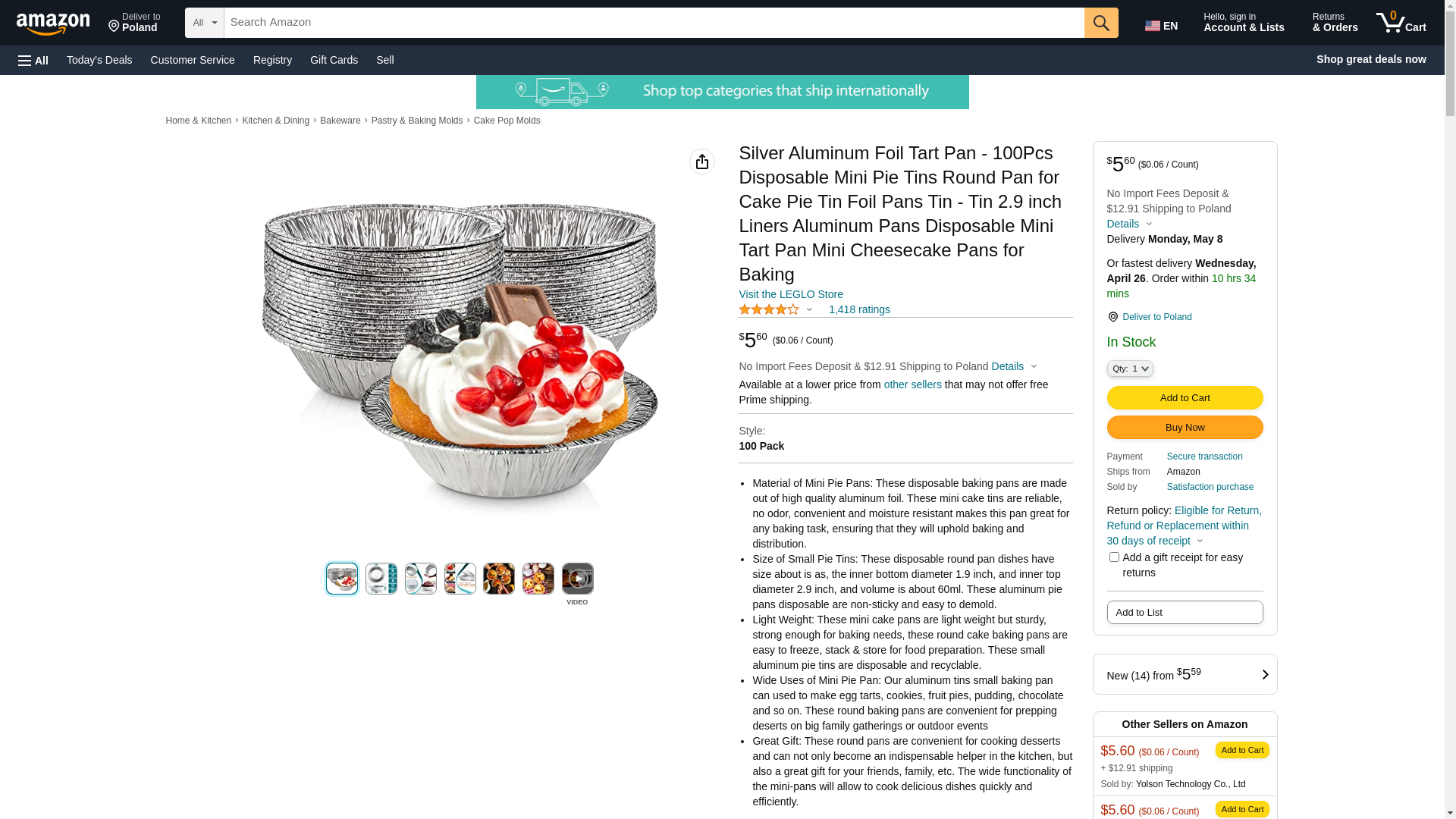This screenshot has width=1456, height=819.
Task: Click the Buy Now button
Action: coord(1184,427)
